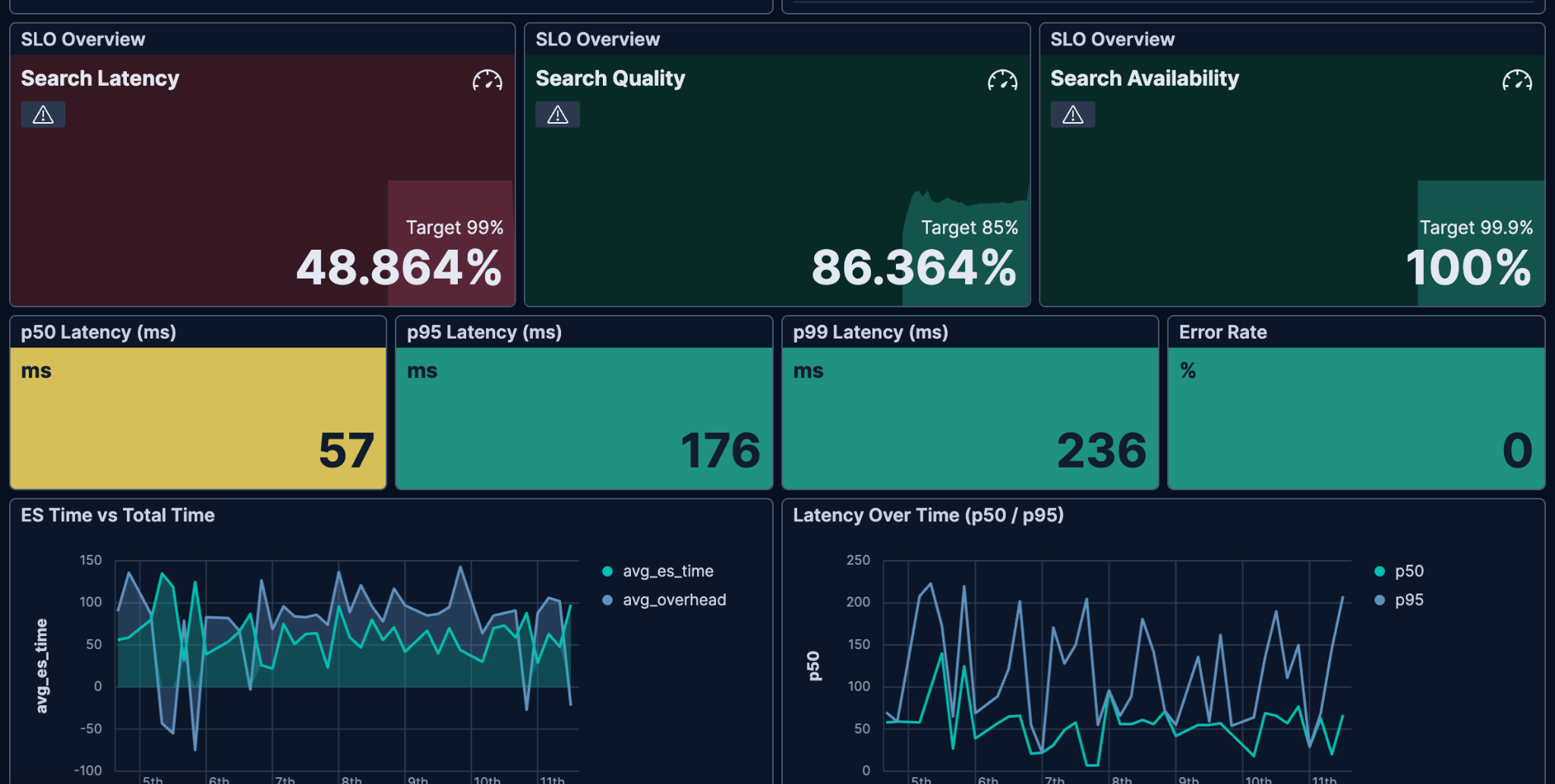
Task: Click the p95 blue legend dot
Action: (x=1380, y=600)
